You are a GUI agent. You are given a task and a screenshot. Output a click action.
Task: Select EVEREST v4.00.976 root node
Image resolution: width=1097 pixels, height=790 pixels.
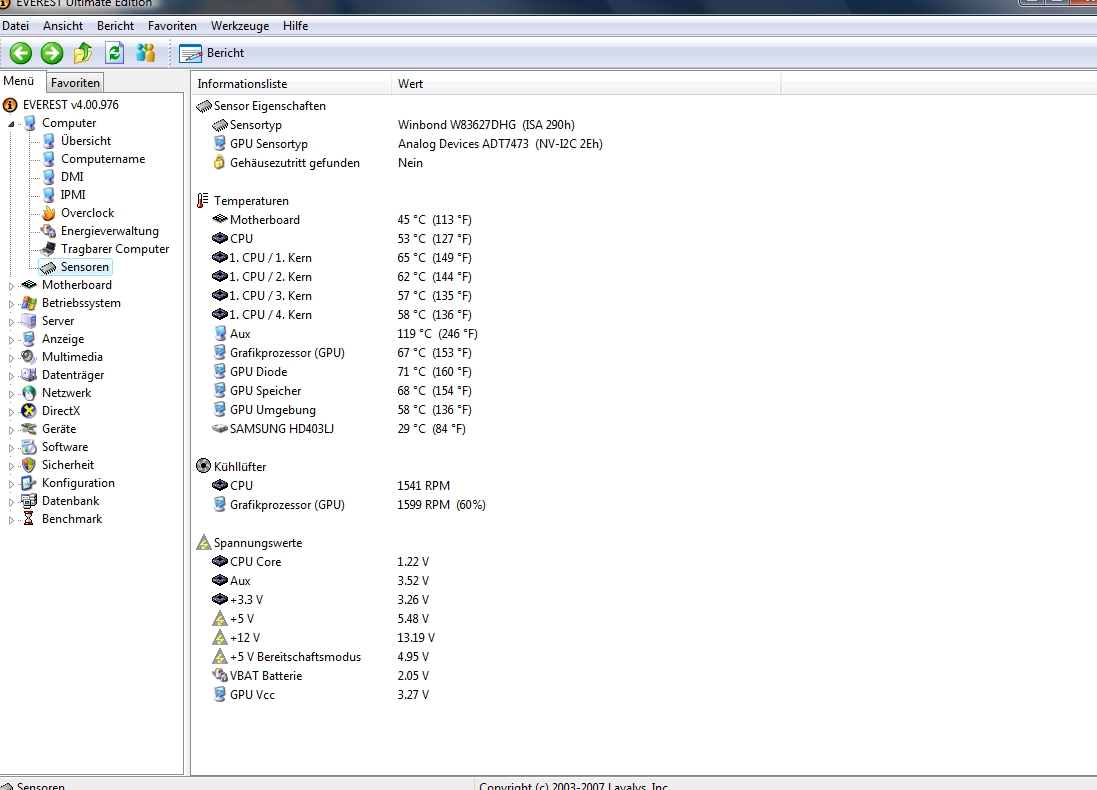pyautogui.click(x=70, y=105)
